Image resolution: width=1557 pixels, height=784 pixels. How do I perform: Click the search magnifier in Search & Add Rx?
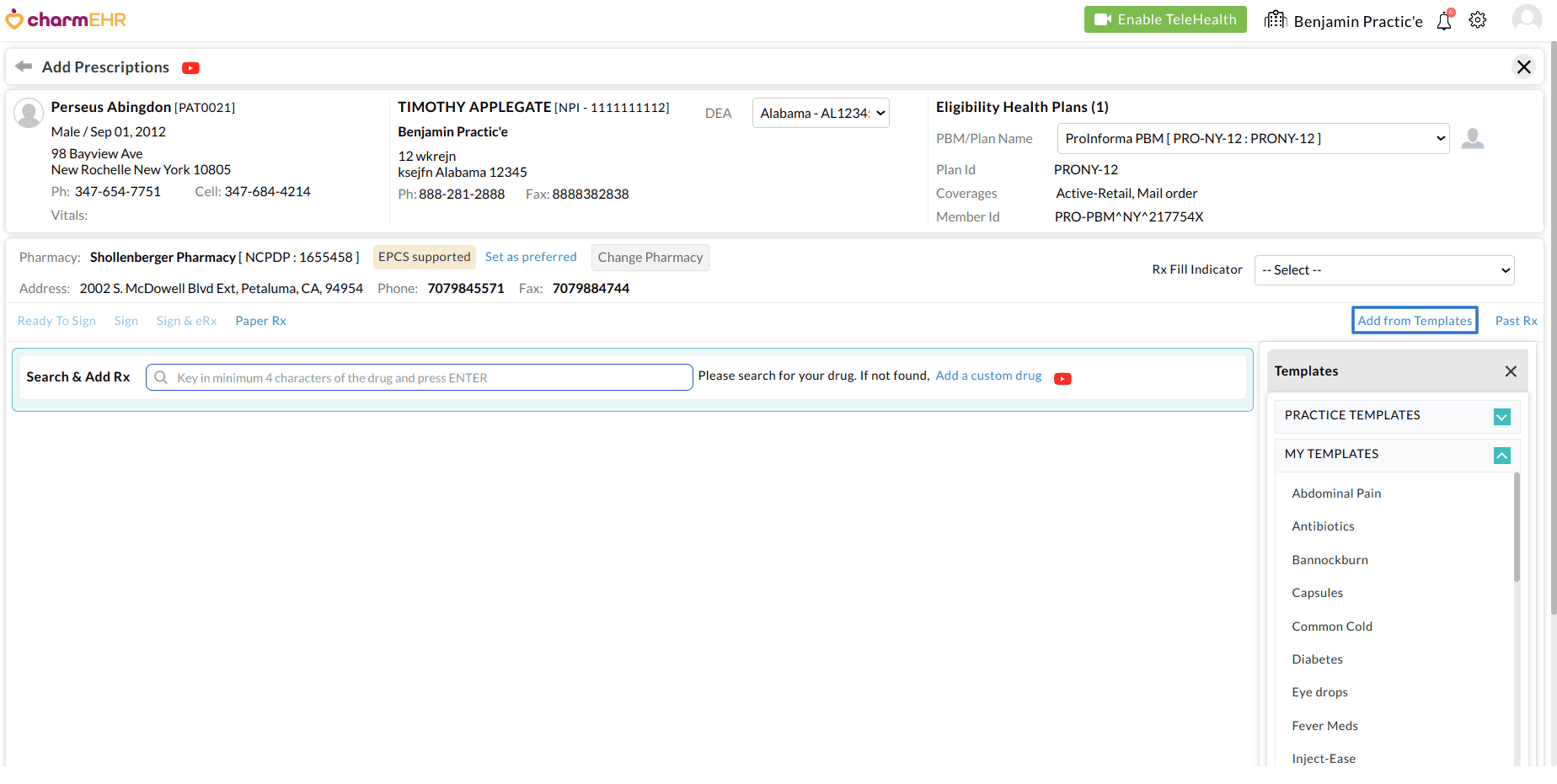[160, 377]
